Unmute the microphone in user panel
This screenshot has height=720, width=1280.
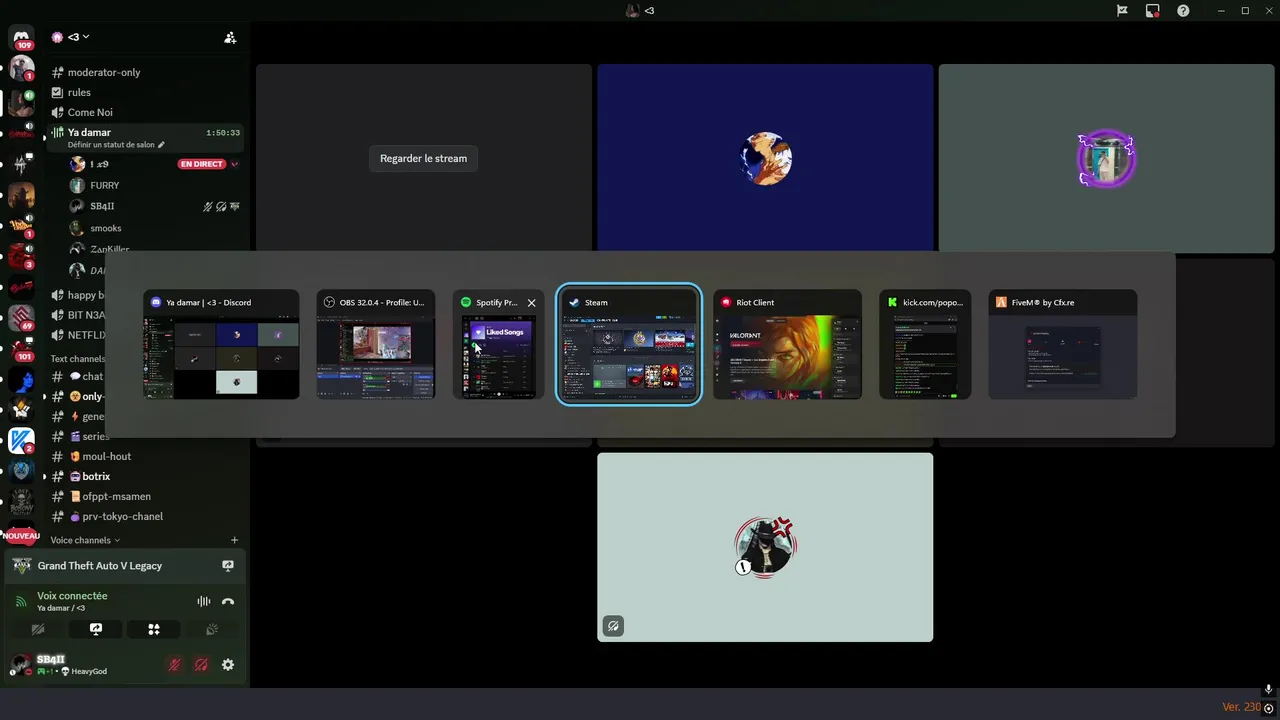click(x=174, y=665)
